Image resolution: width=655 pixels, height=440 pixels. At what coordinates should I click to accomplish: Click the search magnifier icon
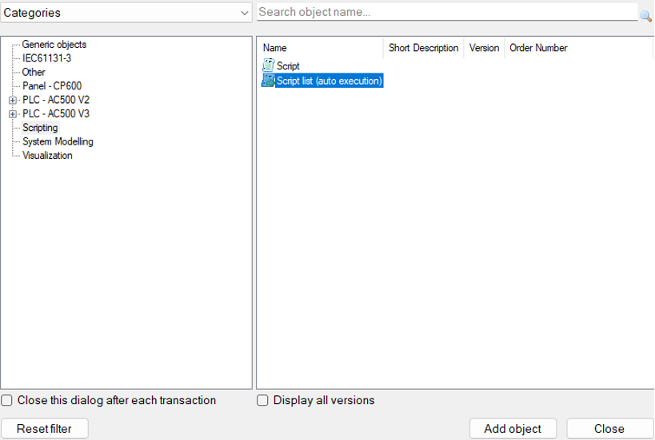(x=646, y=15)
